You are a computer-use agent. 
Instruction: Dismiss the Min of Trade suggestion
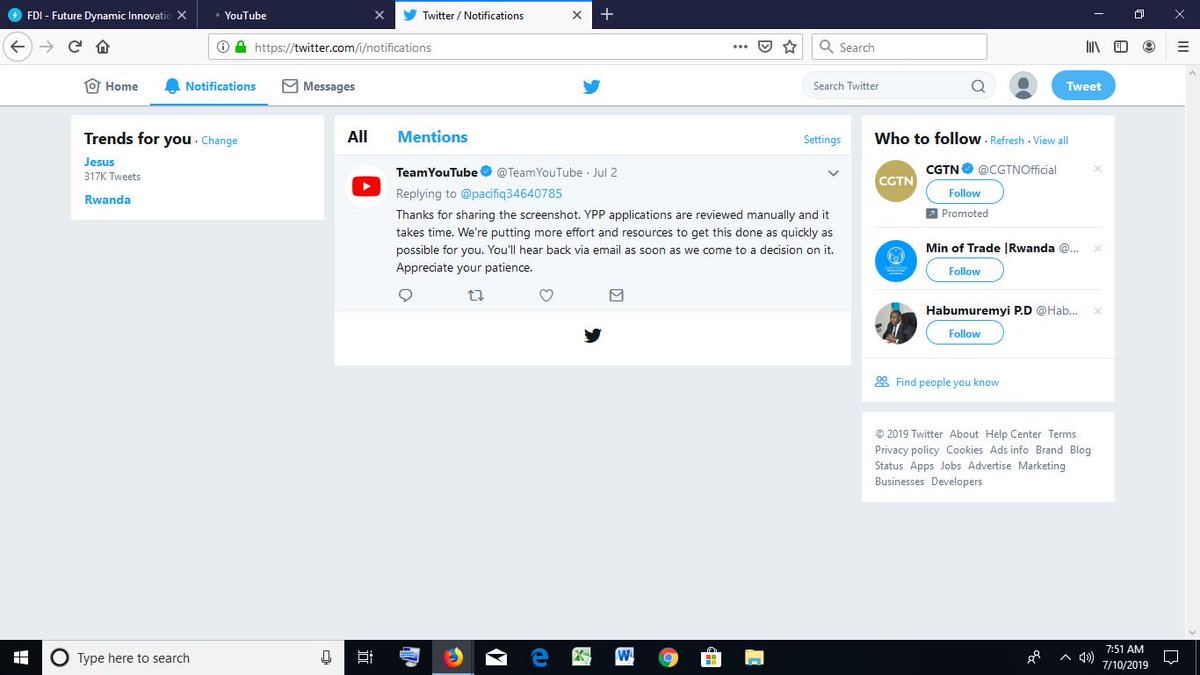[x=1097, y=248]
